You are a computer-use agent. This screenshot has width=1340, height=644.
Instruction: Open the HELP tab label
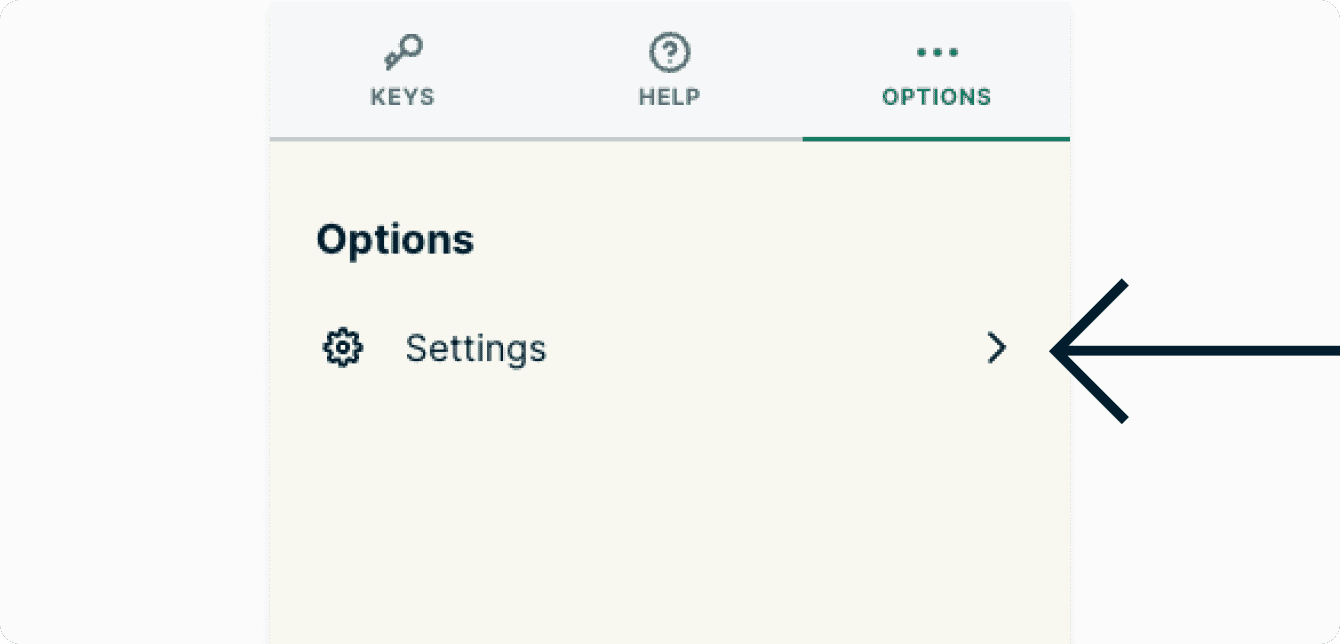(669, 97)
